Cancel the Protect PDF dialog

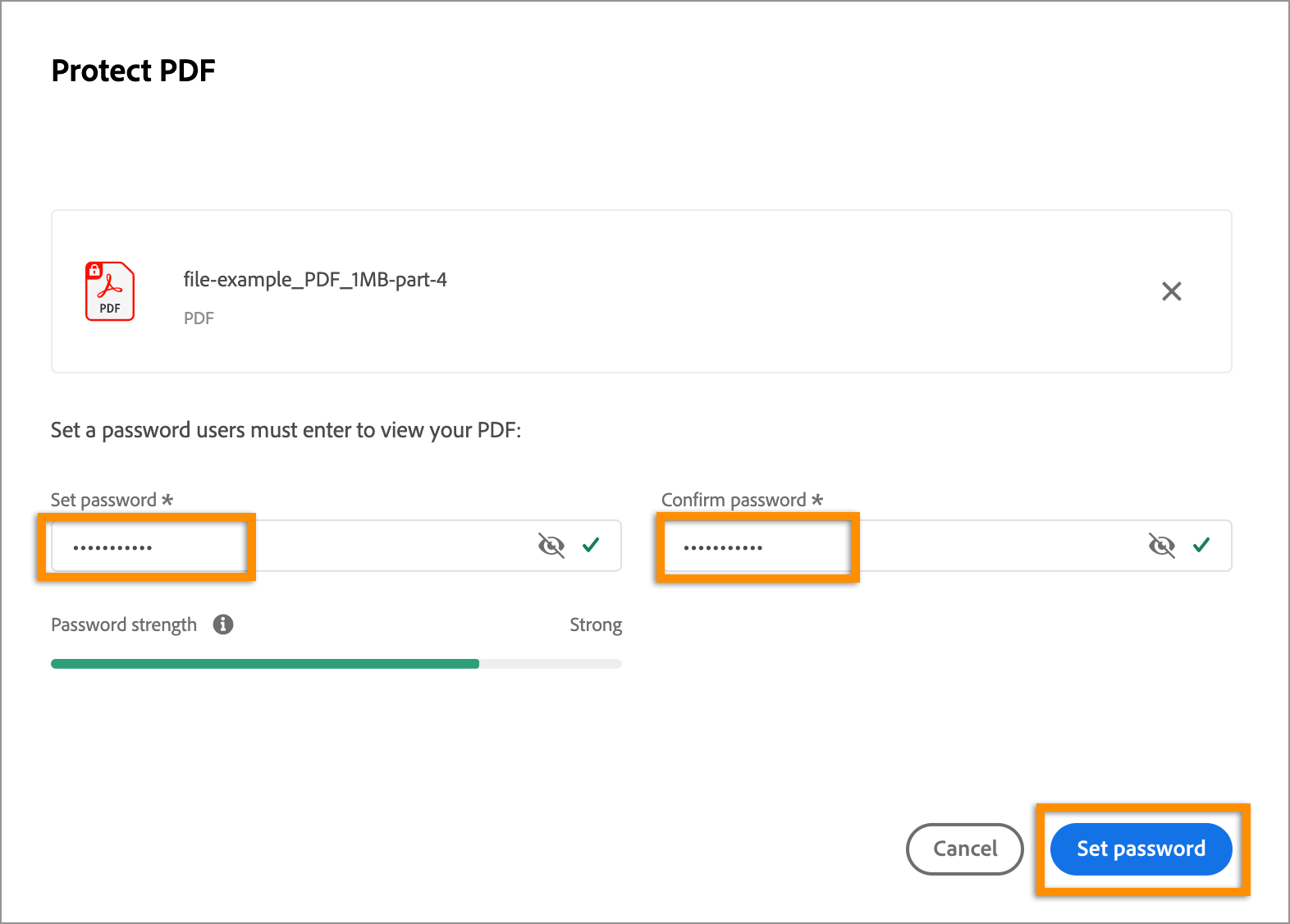point(964,849)
